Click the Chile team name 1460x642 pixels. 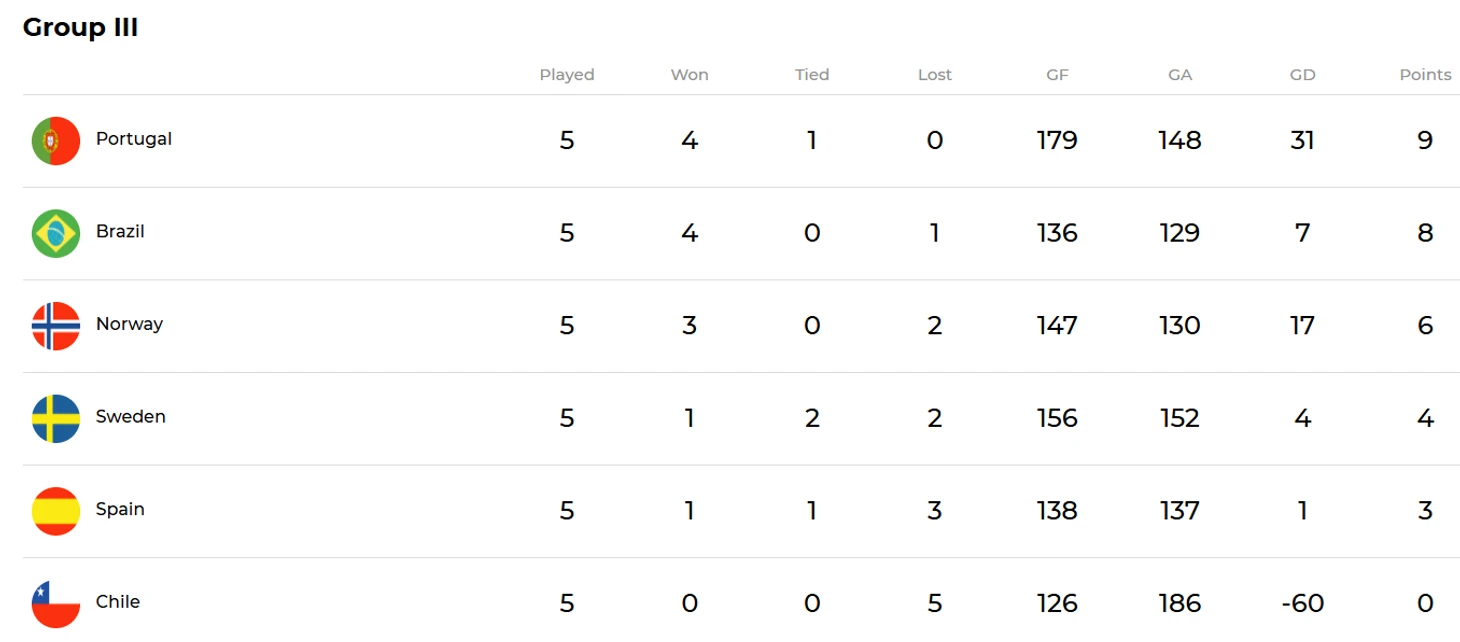(118, 601)
